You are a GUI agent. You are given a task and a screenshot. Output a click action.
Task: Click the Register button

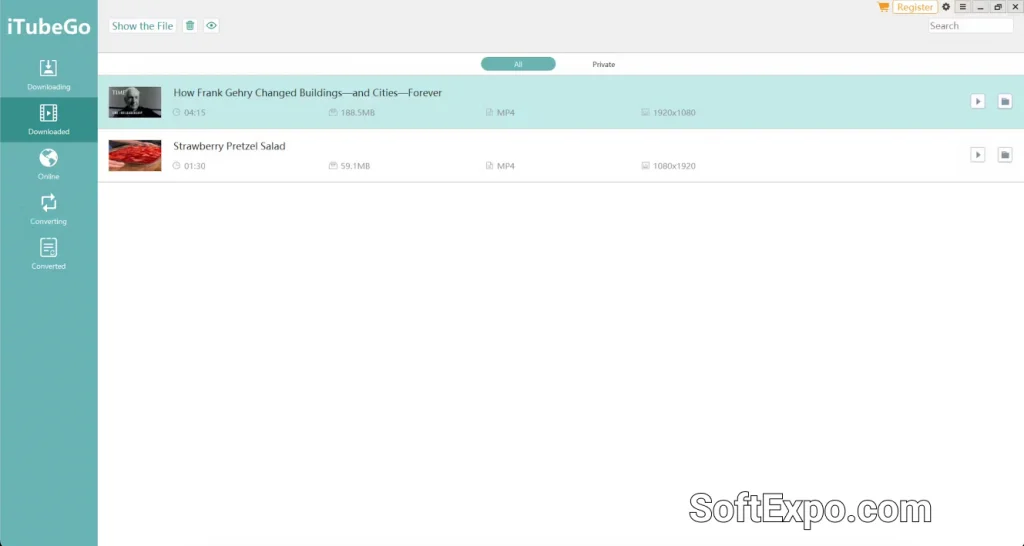914,7
